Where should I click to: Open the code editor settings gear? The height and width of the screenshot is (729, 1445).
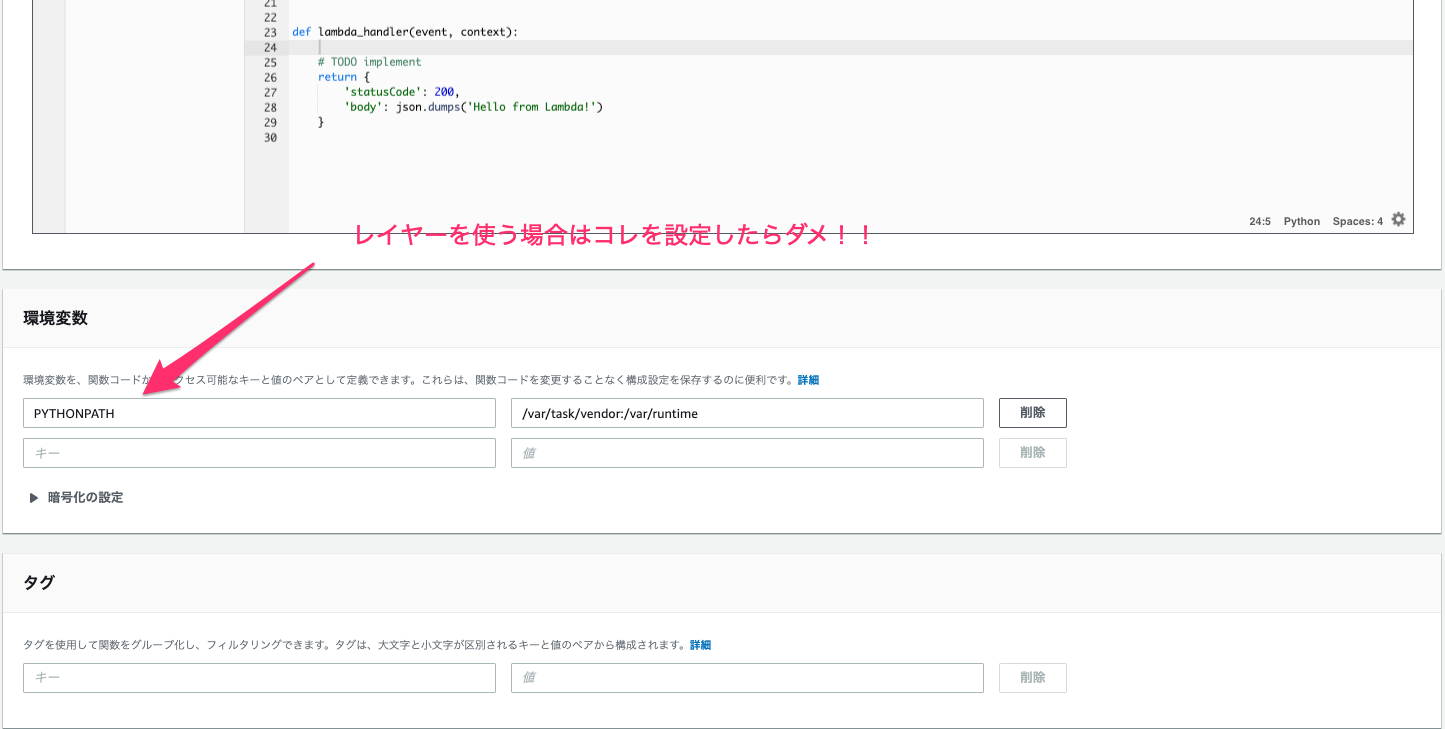[1398, 220]
